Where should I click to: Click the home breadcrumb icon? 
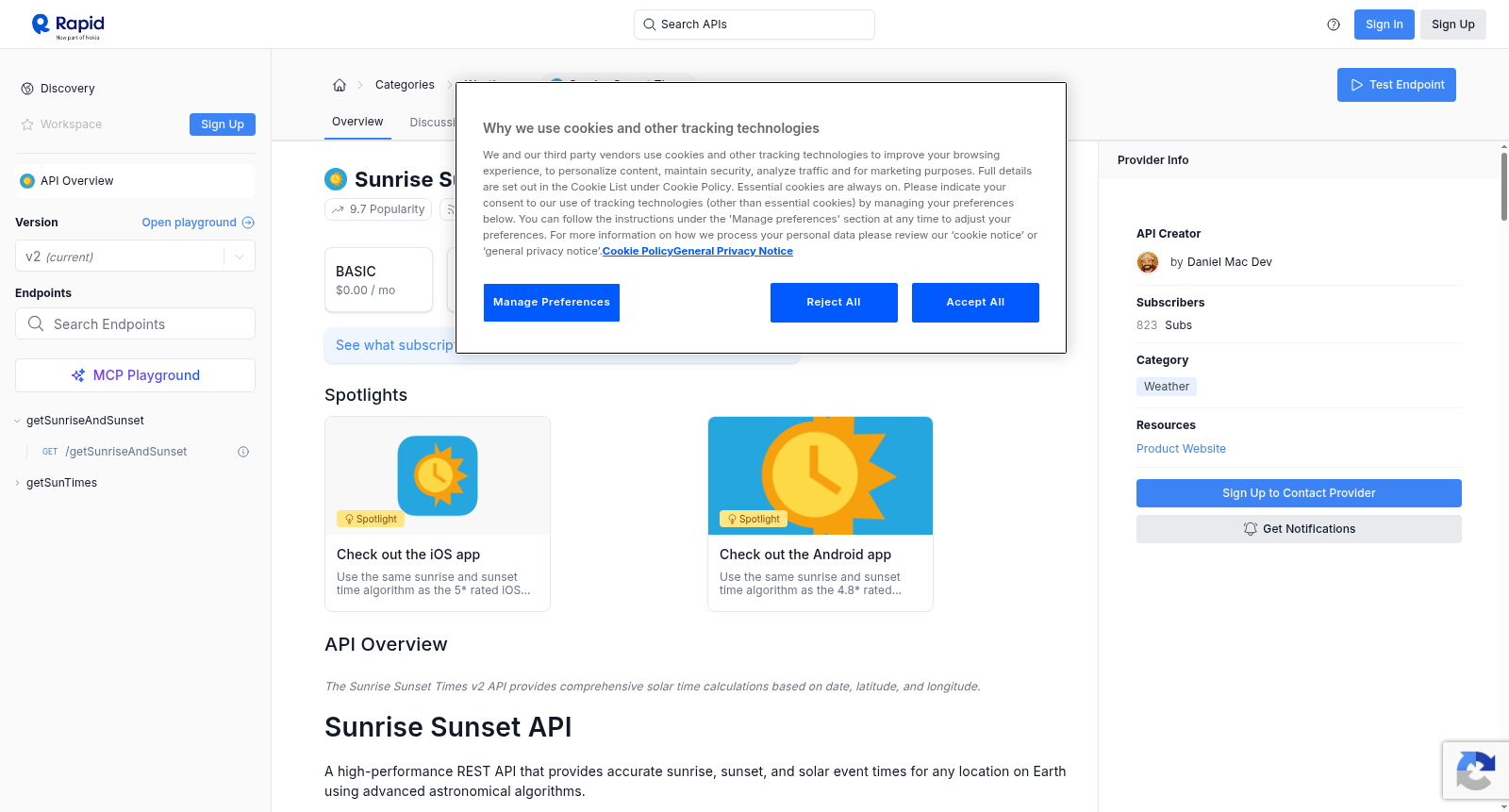pos(340,85)
